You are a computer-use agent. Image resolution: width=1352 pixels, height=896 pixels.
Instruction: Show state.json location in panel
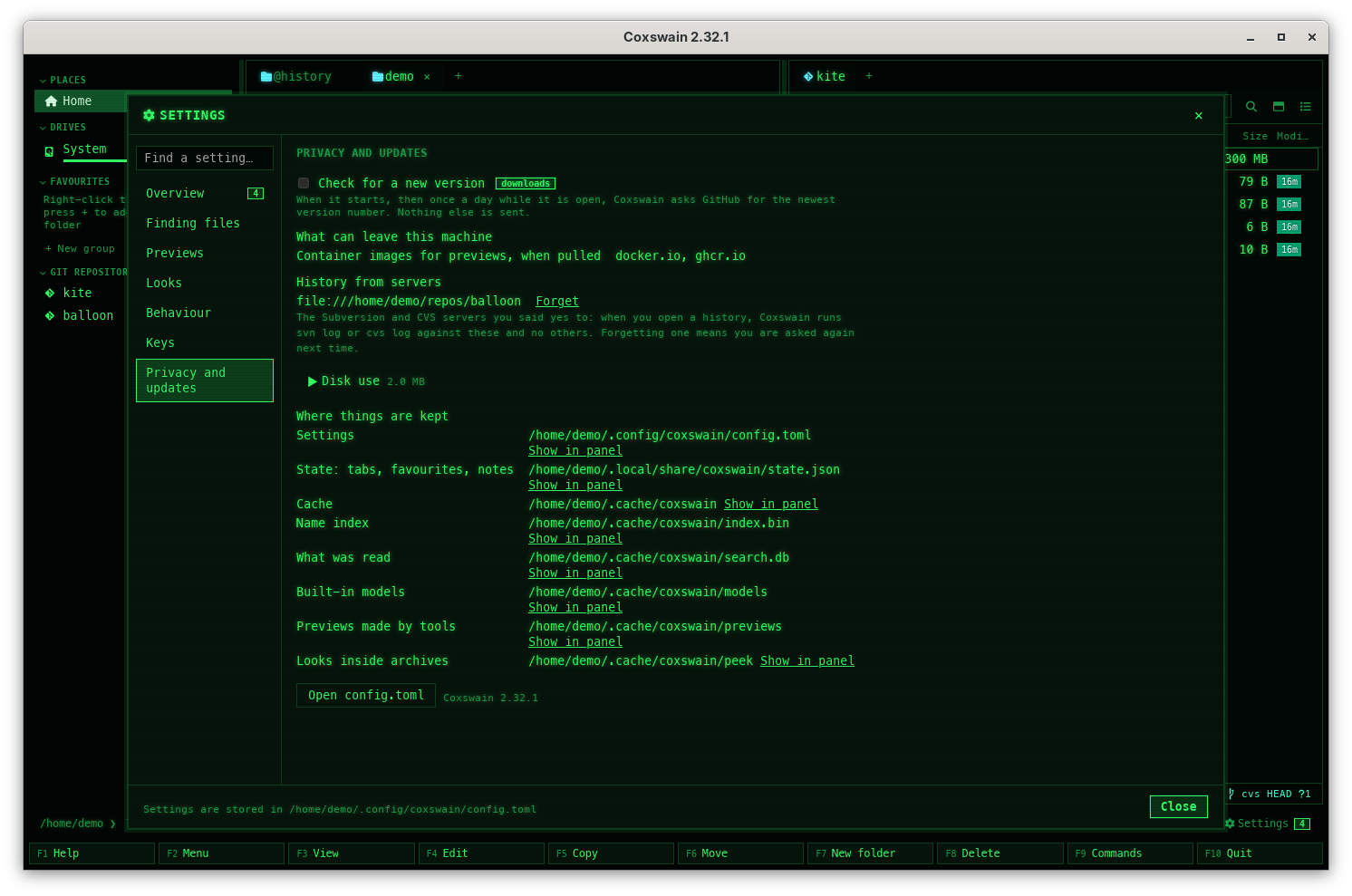point(575,486)
